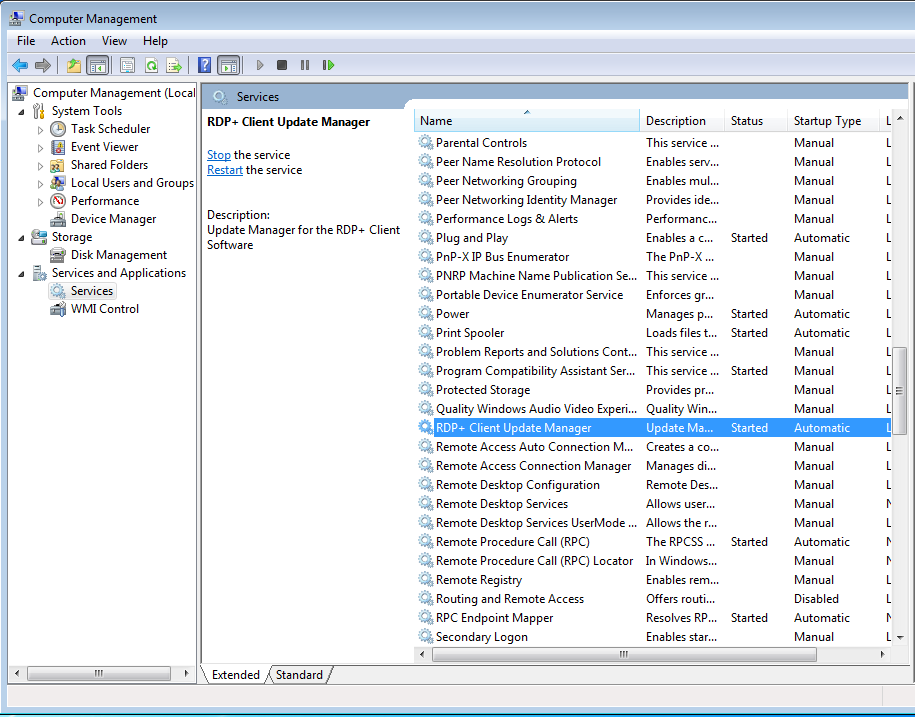The width and height of the screenshot is (915, 717).
Task: Collapse the Storage tree node
Action: click(22, 237)
